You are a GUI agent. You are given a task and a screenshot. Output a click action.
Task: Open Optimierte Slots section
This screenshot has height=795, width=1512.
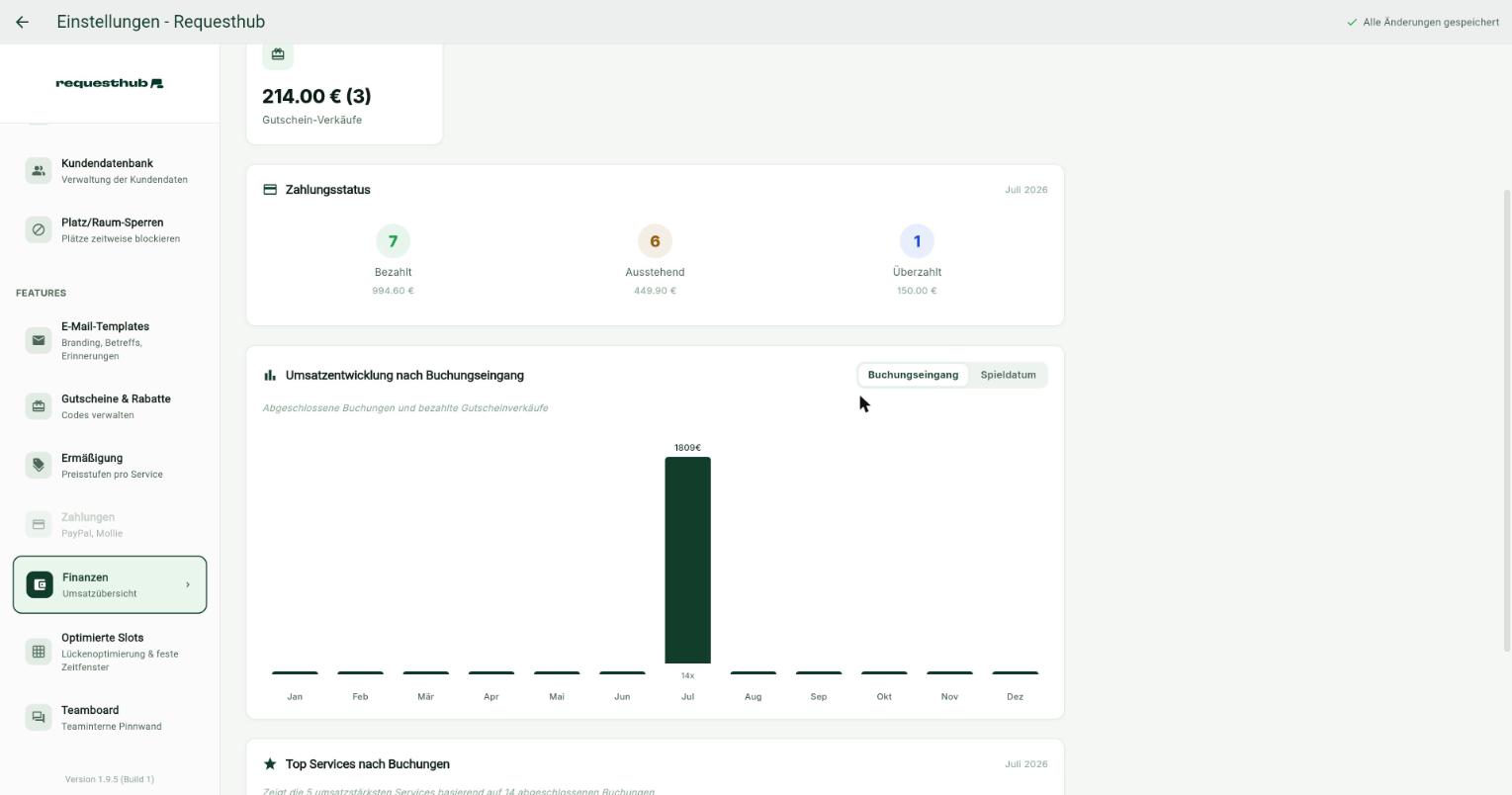(110, 652)
